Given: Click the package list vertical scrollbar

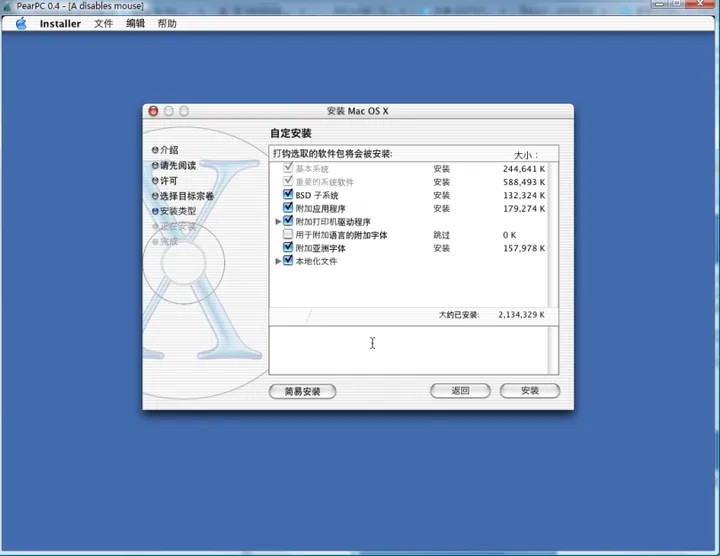Looking at the screenshot, I should pyautogui.click(x=553, y=234).
